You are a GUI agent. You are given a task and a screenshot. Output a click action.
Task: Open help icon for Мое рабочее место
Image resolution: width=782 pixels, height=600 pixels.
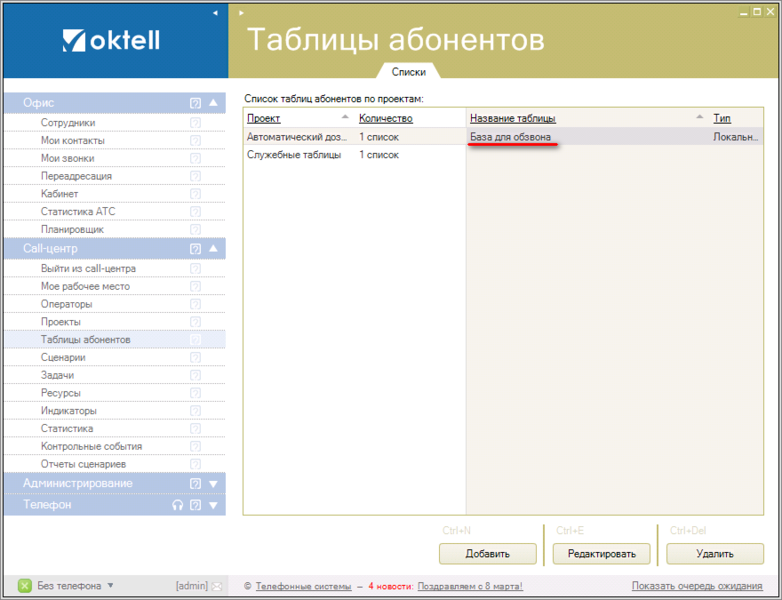click(196, 286)
